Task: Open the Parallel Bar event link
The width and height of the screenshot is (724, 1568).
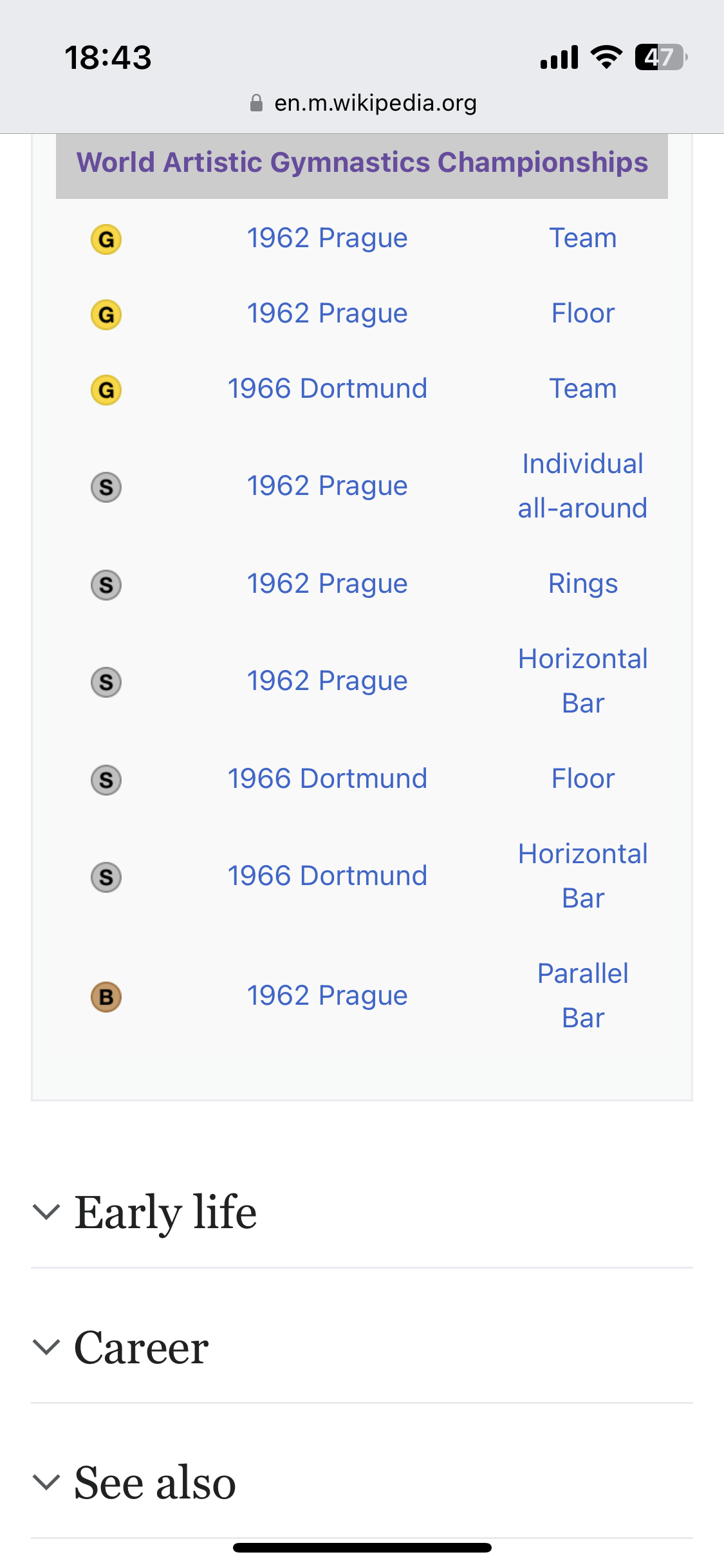Action: point(582,996)
